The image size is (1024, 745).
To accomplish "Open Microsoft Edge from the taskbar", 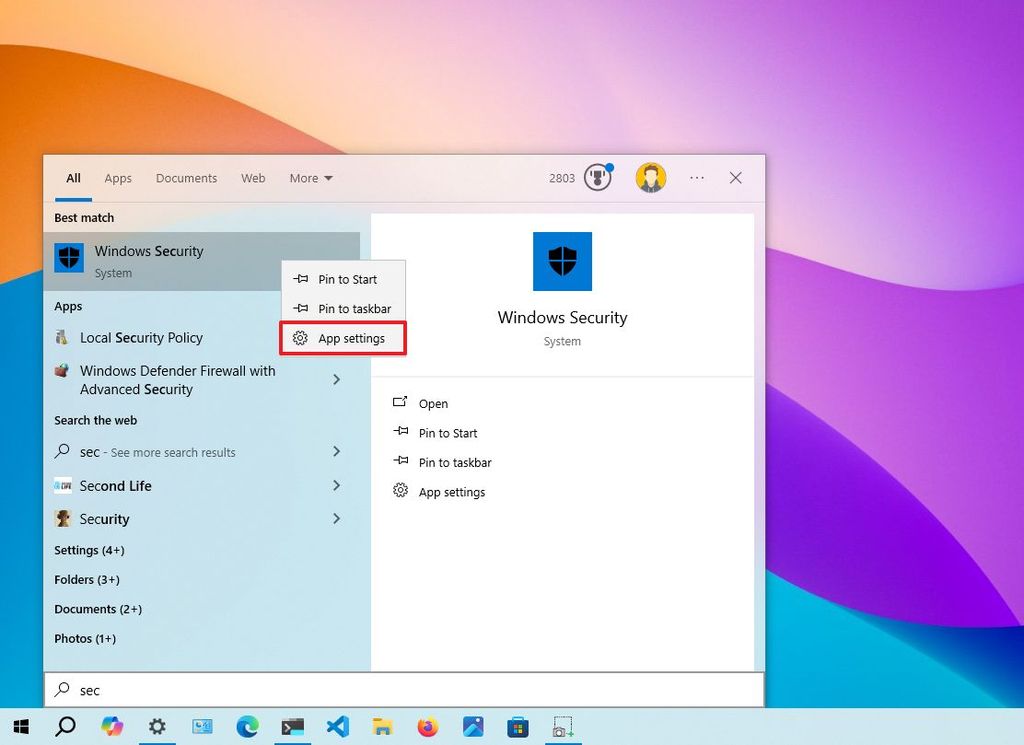I will [x=248, y=727].
